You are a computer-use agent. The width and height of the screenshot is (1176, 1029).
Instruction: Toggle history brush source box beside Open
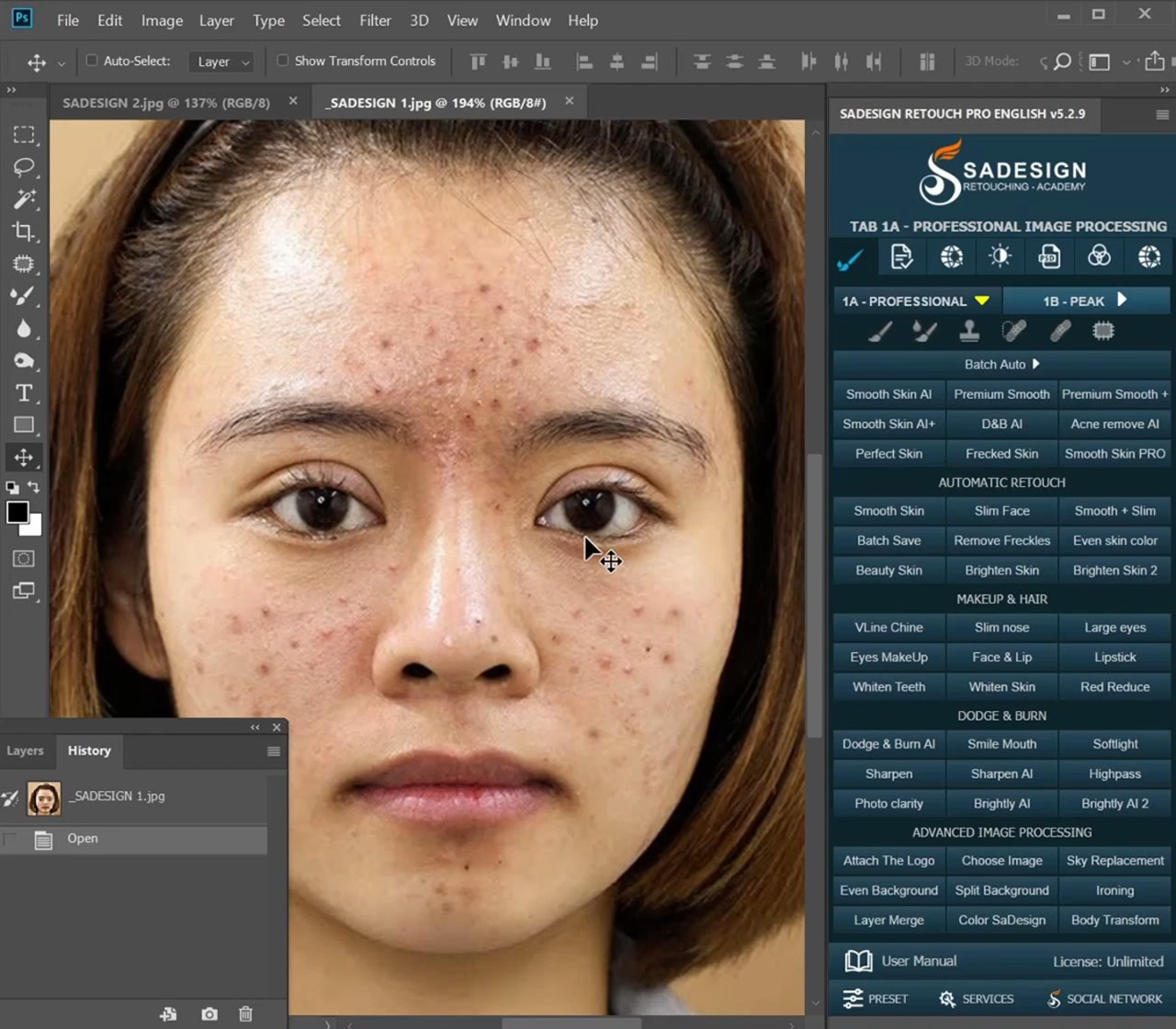coord(11,839)
